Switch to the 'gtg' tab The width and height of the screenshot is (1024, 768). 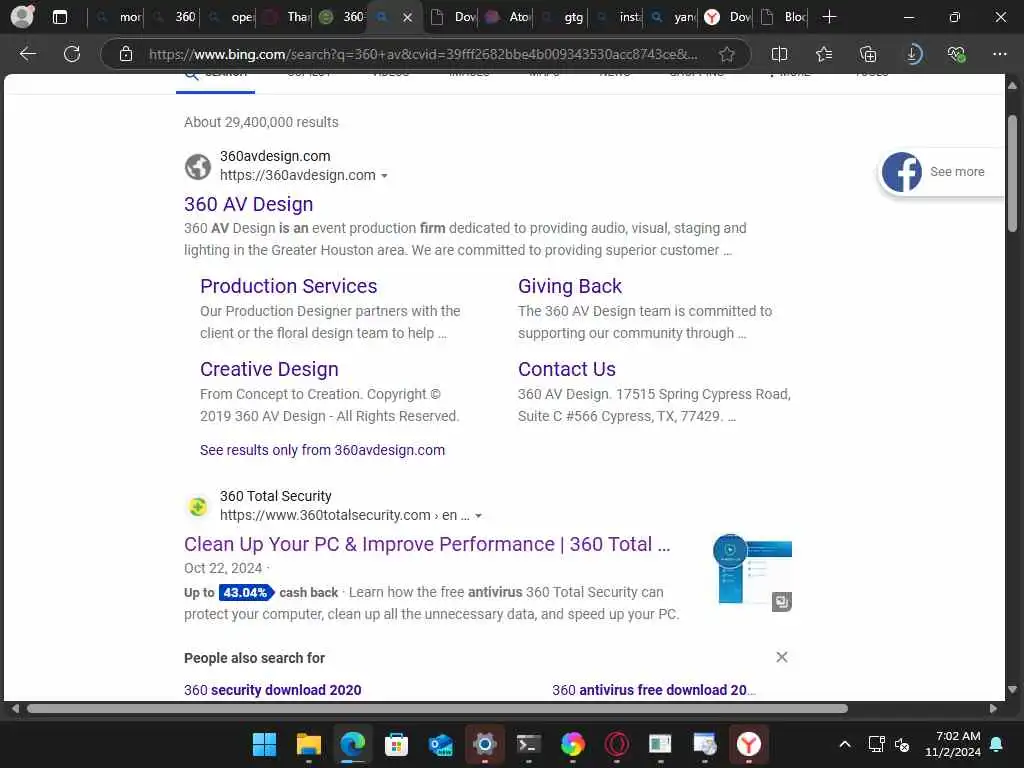pyautogui.click(x=566, y=17)
